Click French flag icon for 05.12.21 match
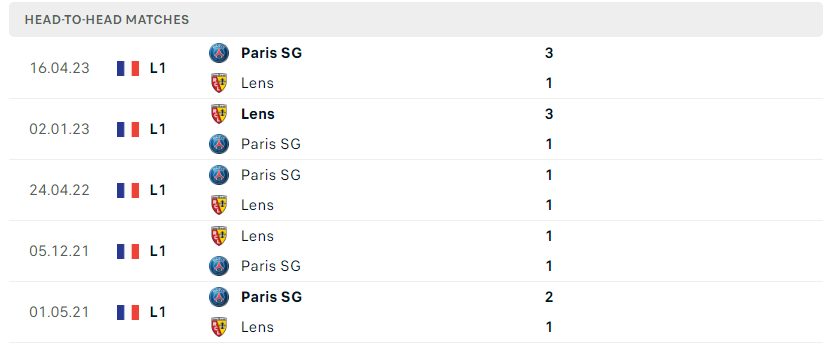Viewport: 832px width, 362px height. pyautogui.click(x=128, y=251)
